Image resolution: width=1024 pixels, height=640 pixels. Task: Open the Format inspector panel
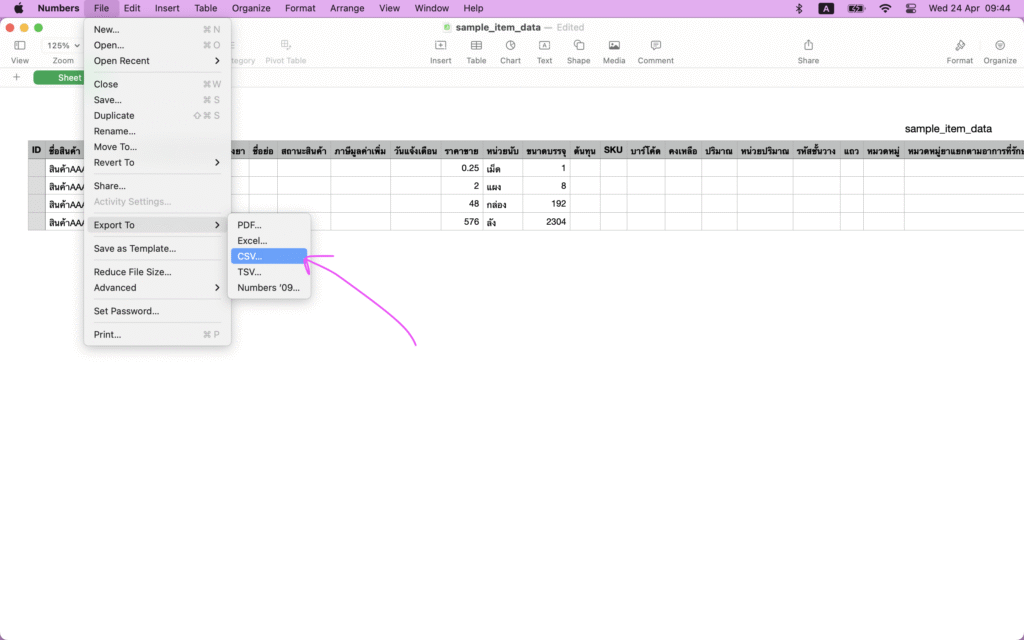click(959, 46)
